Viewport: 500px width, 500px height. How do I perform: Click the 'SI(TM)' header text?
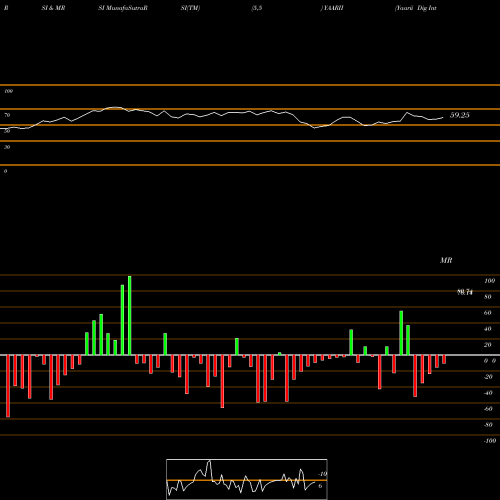[190, 8]
